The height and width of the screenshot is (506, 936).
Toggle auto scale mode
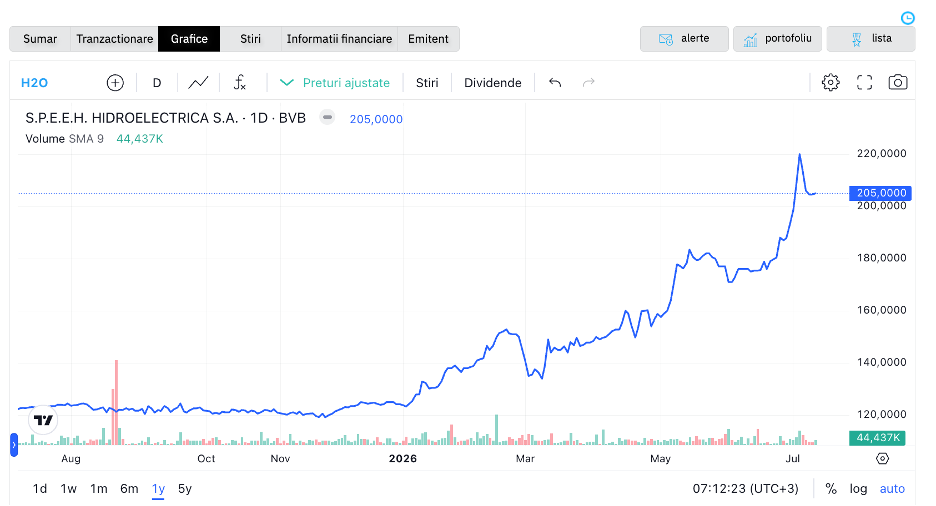(892, 489)
